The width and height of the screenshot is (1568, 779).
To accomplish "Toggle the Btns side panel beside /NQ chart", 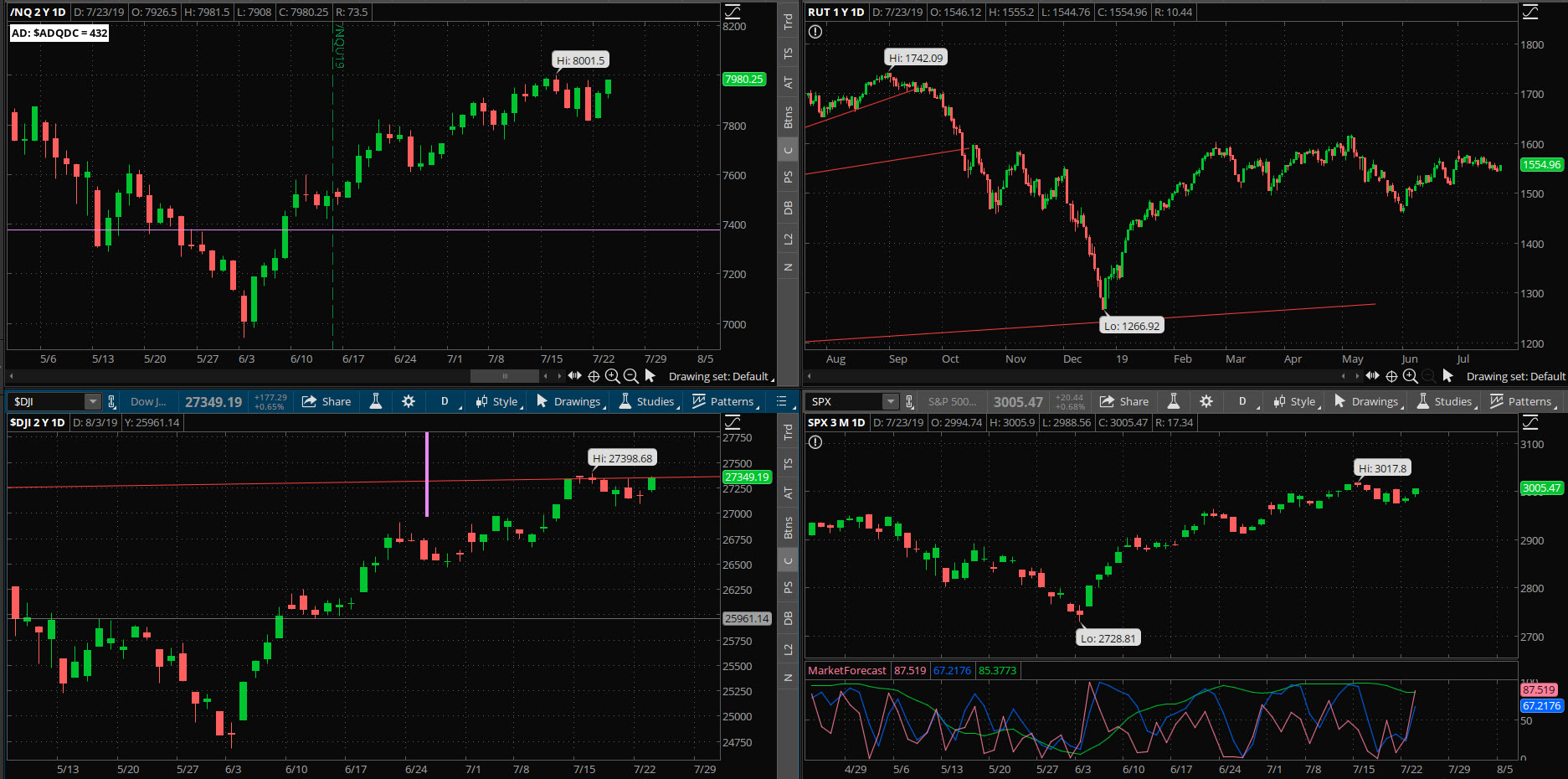I will [788, 117].
